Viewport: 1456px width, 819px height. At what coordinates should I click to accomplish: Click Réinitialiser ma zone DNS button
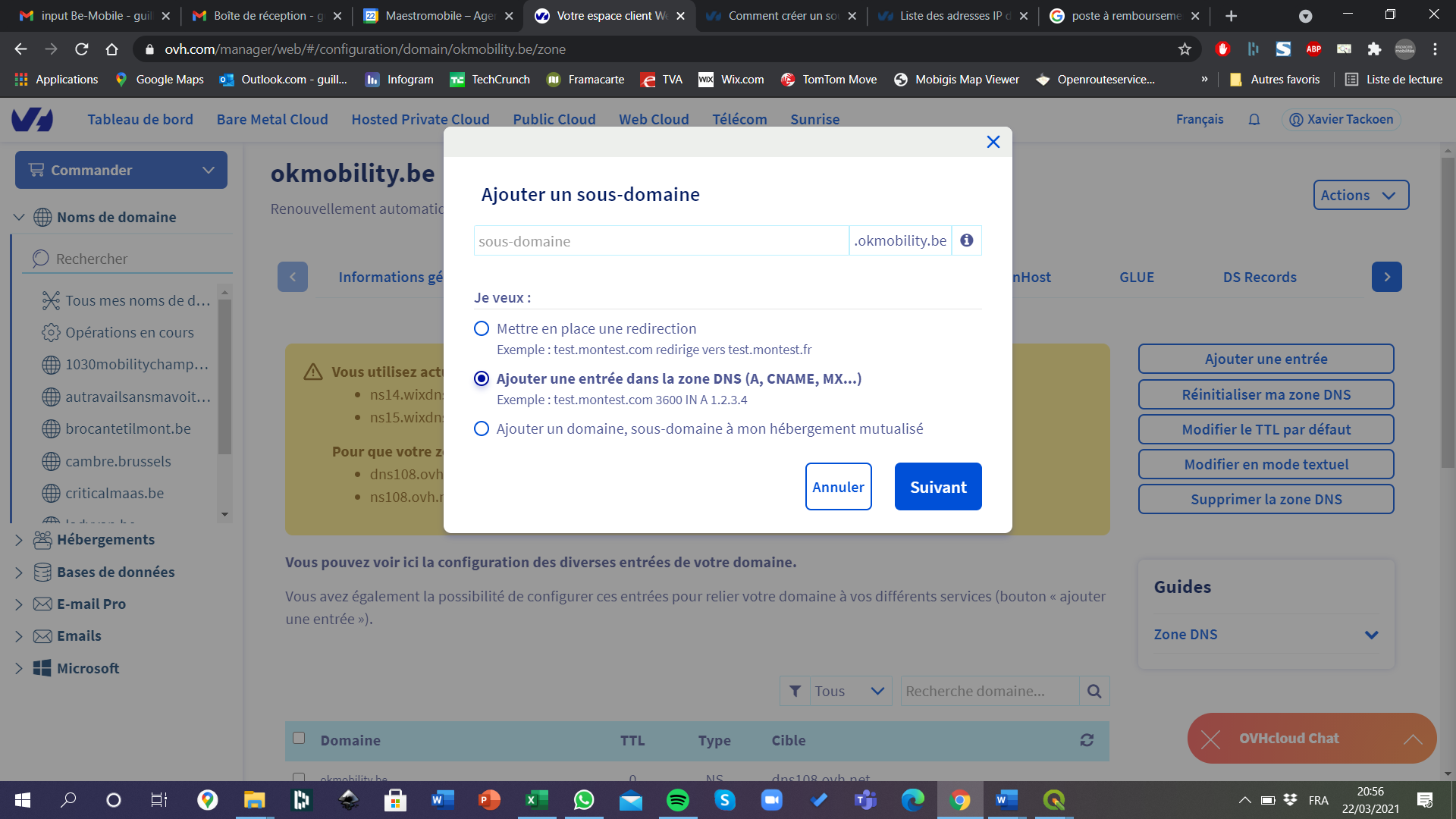1265,394
